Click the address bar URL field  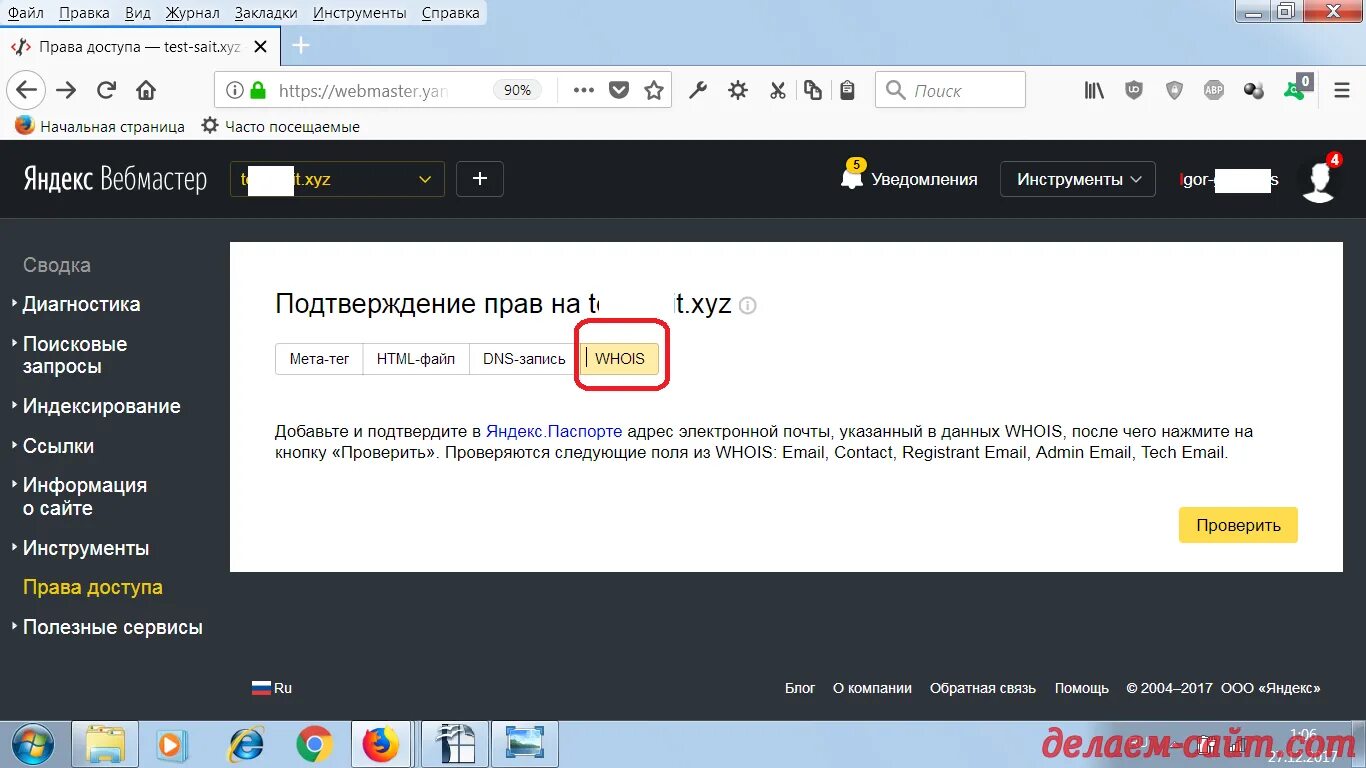pyautogui.click(x=365, y=90)
